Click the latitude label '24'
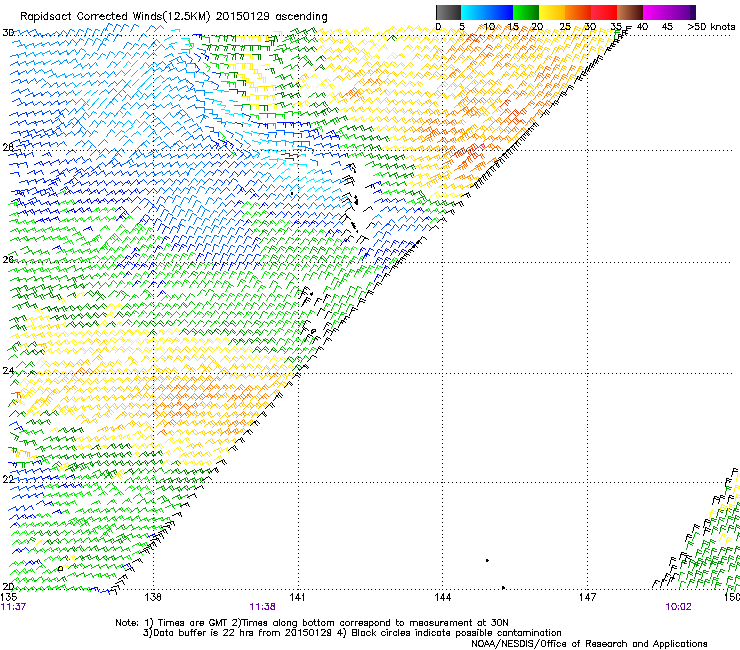This screenshot has width=740, height=650. pos(8,371)
